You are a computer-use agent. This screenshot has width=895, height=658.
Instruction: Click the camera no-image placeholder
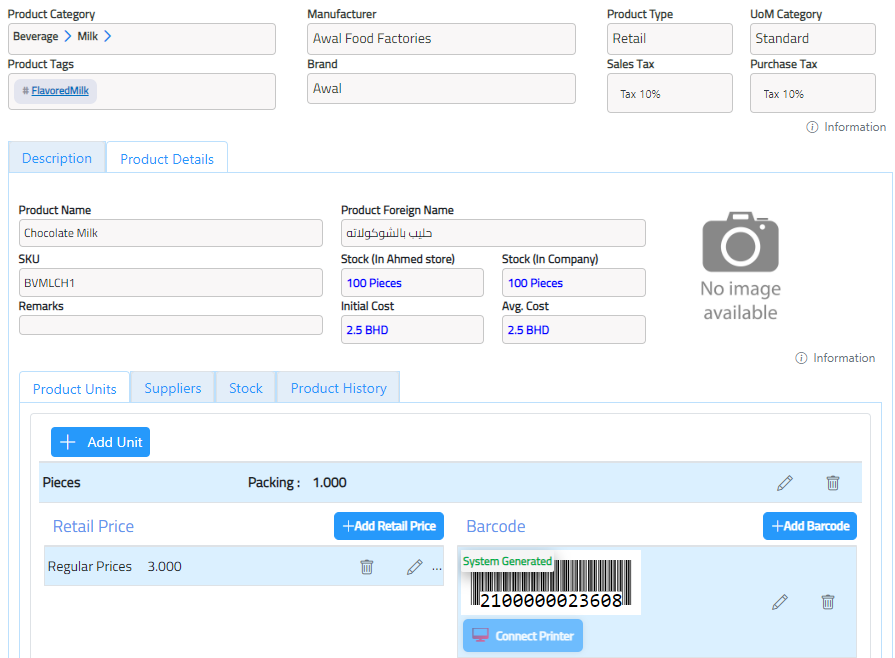[x=740, y=266]
